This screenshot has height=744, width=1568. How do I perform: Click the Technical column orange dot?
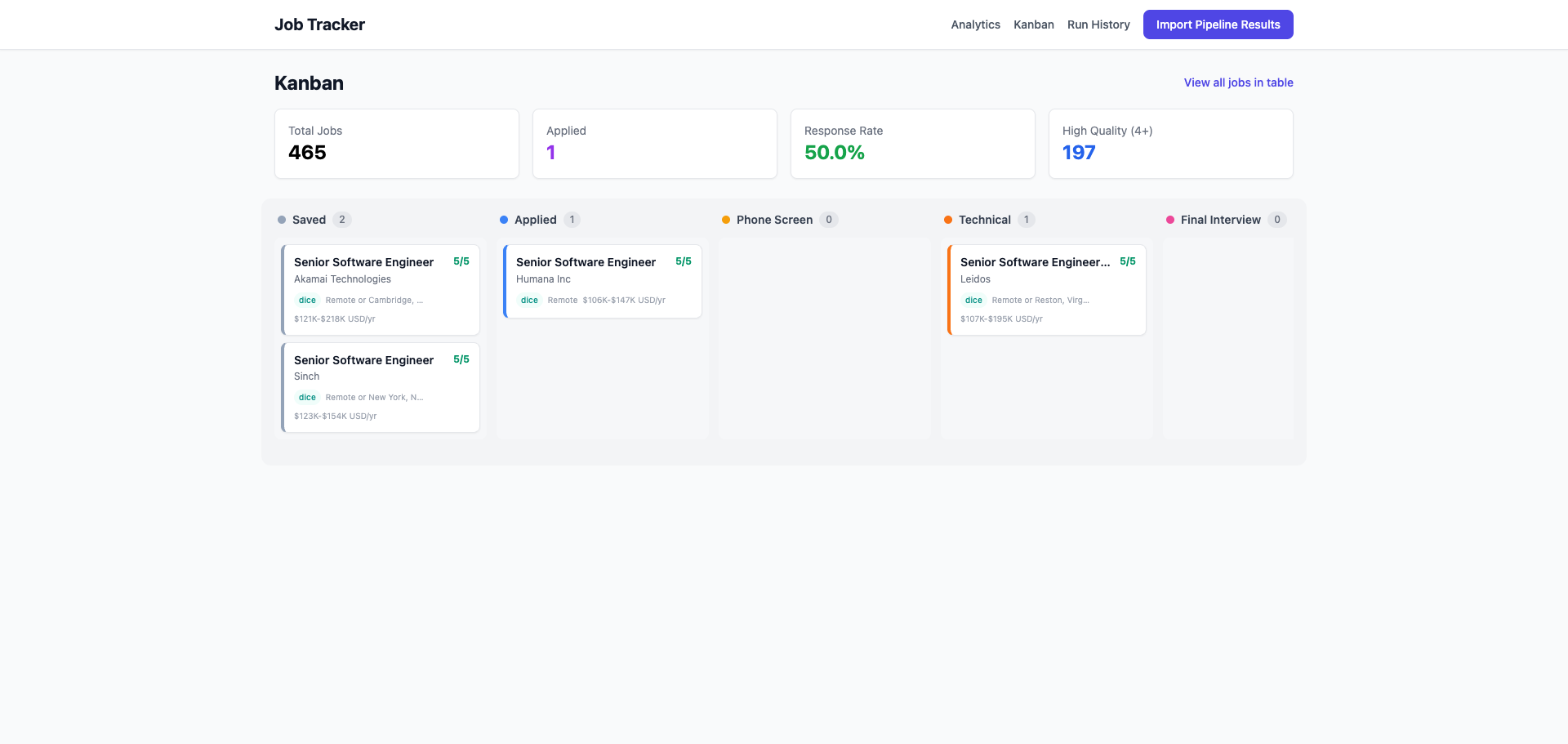(x=947, y=220)
